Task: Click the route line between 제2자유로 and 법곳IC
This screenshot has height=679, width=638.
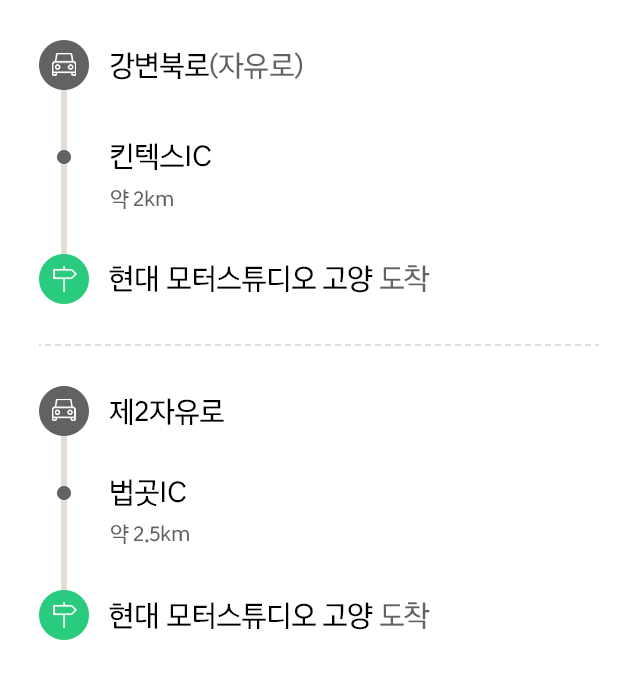Action: (64, 461)
